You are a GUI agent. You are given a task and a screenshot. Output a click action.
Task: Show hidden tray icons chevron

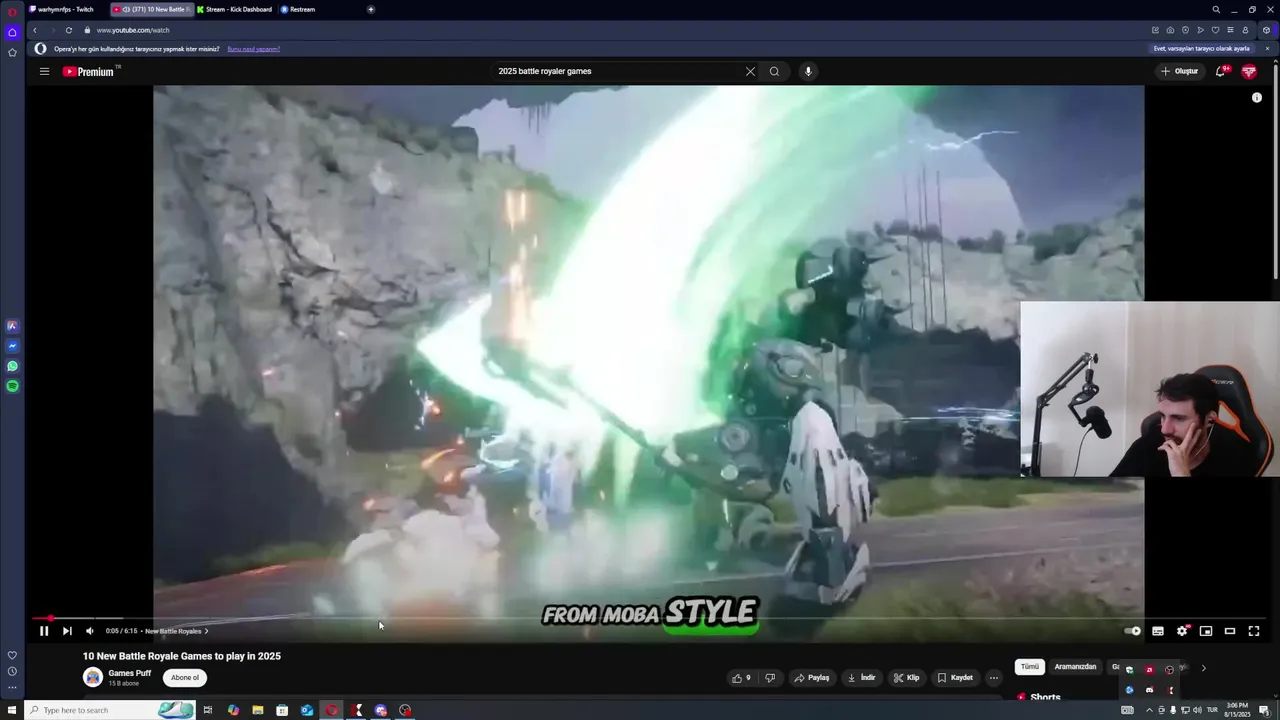[1149, 710]
